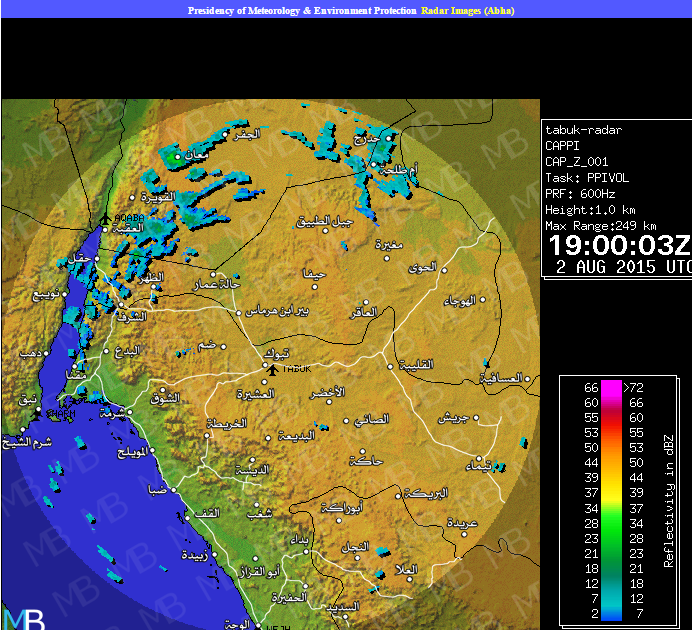
Task: Click the 'شرم الشيخ' map label
Action: click(27, 442)
